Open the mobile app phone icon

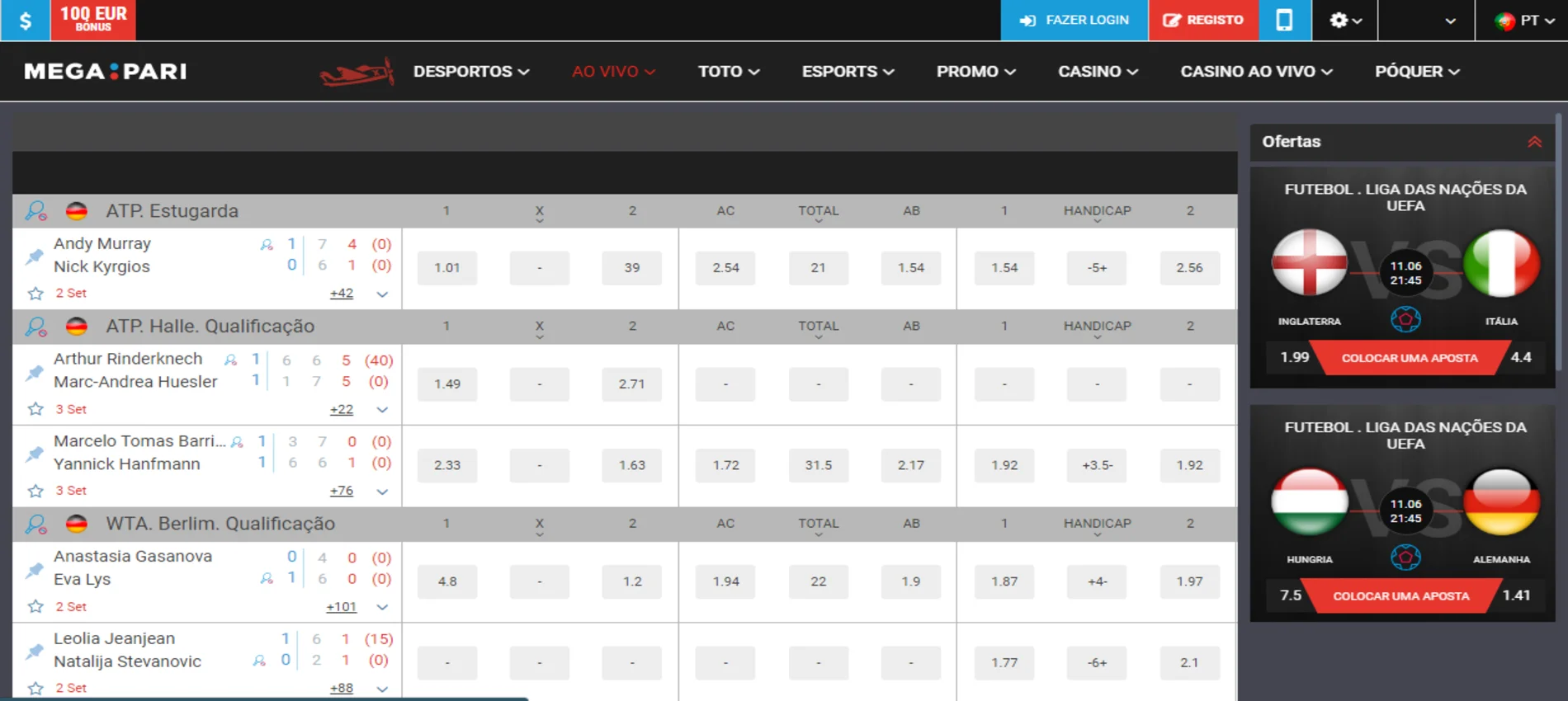point(1285,20)
